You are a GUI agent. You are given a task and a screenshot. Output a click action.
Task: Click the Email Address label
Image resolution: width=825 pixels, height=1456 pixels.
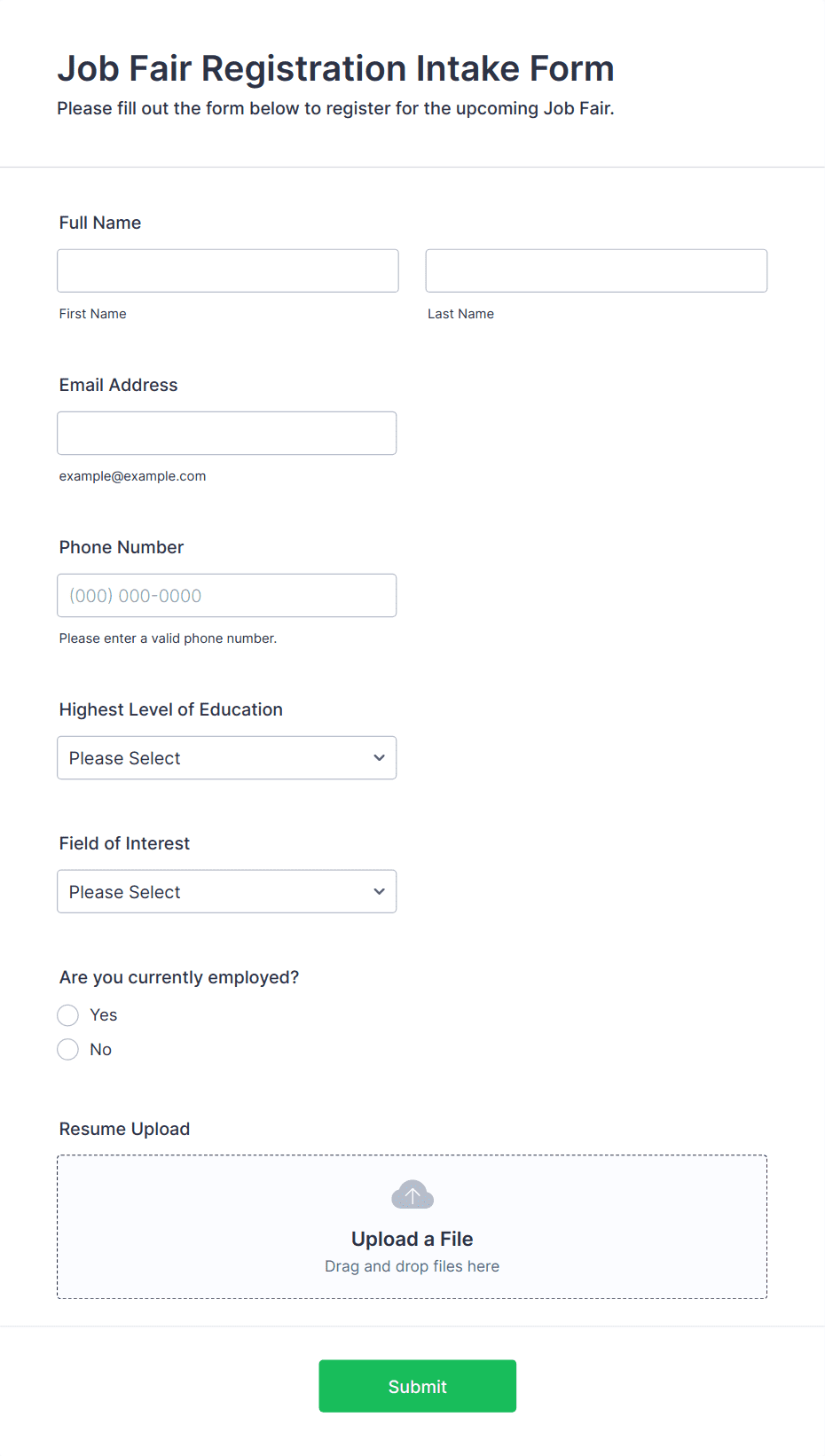[119, 385]
